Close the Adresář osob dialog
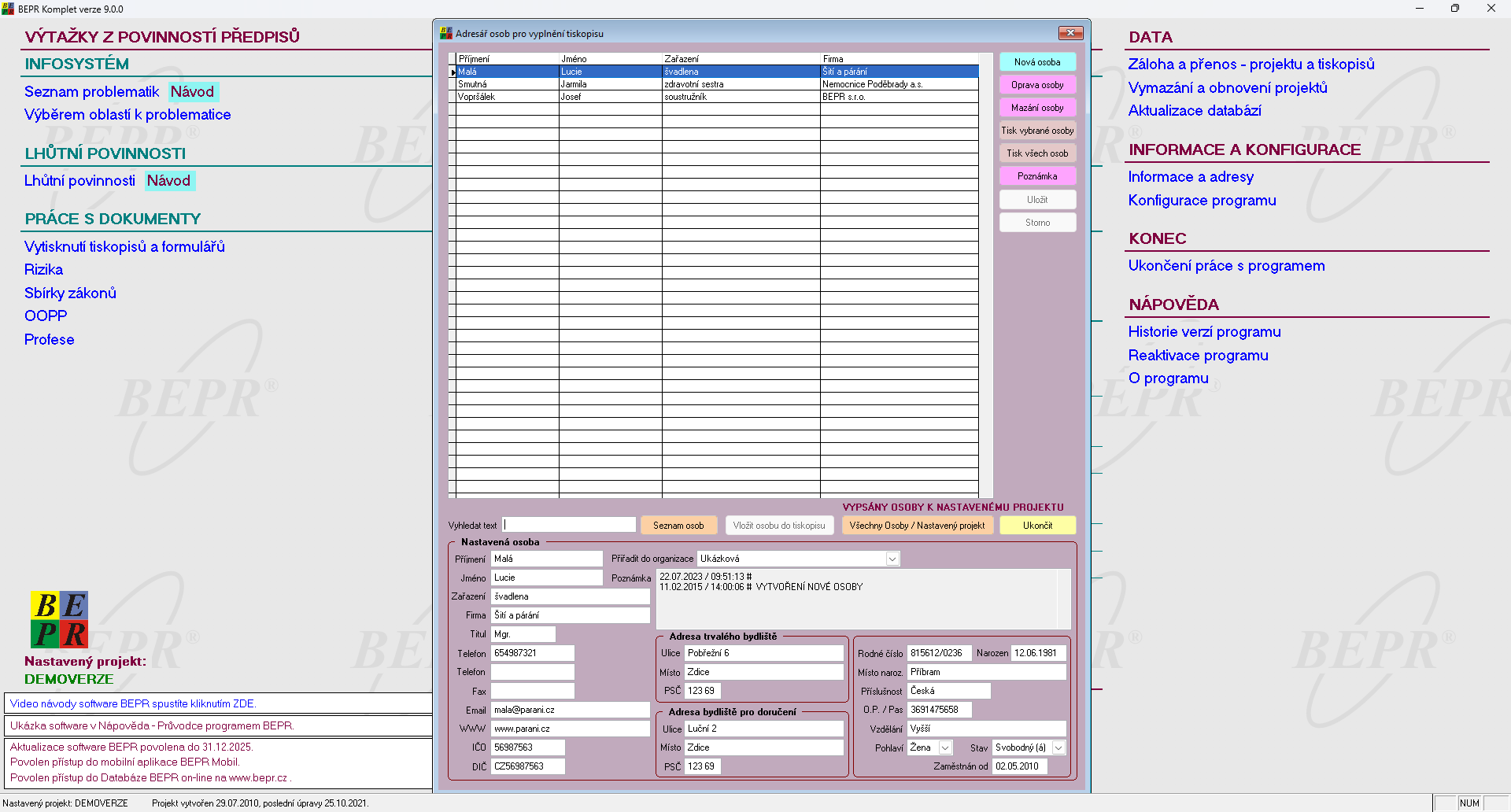The width and height of the screenshot is (1511, 812). [x=1070, y=33]
